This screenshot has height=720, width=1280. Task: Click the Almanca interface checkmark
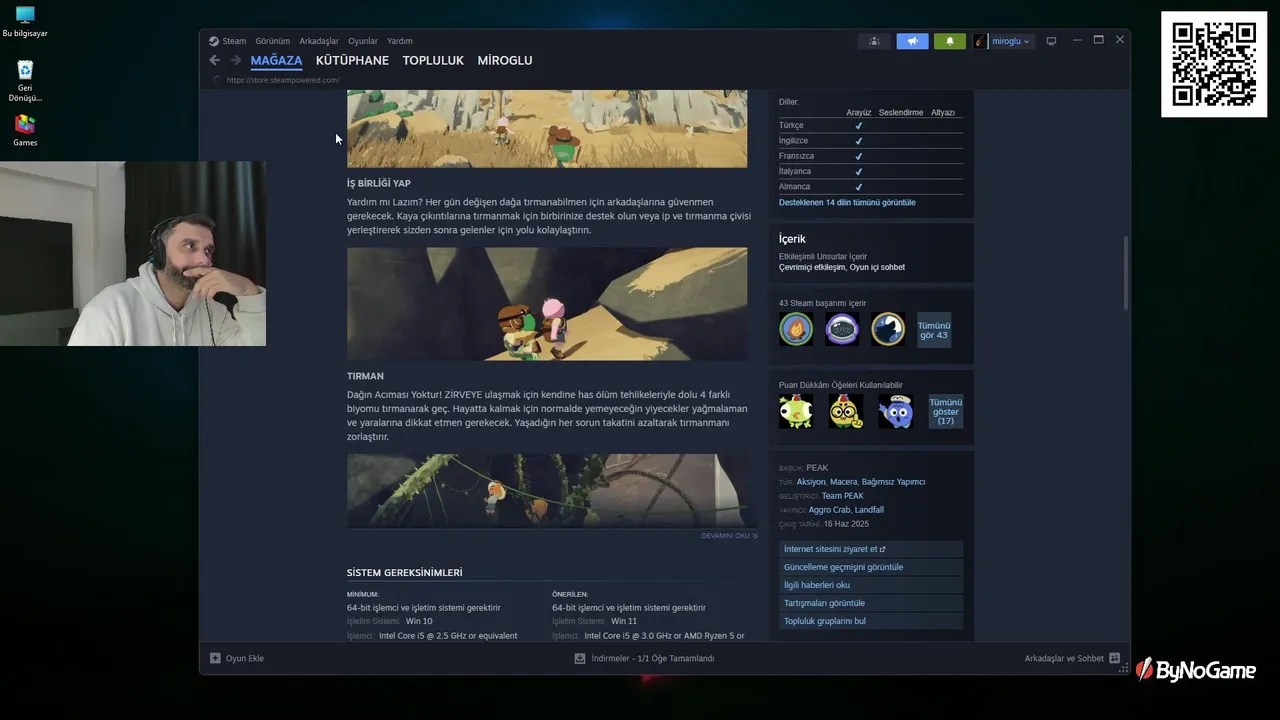tap(859, 187)
